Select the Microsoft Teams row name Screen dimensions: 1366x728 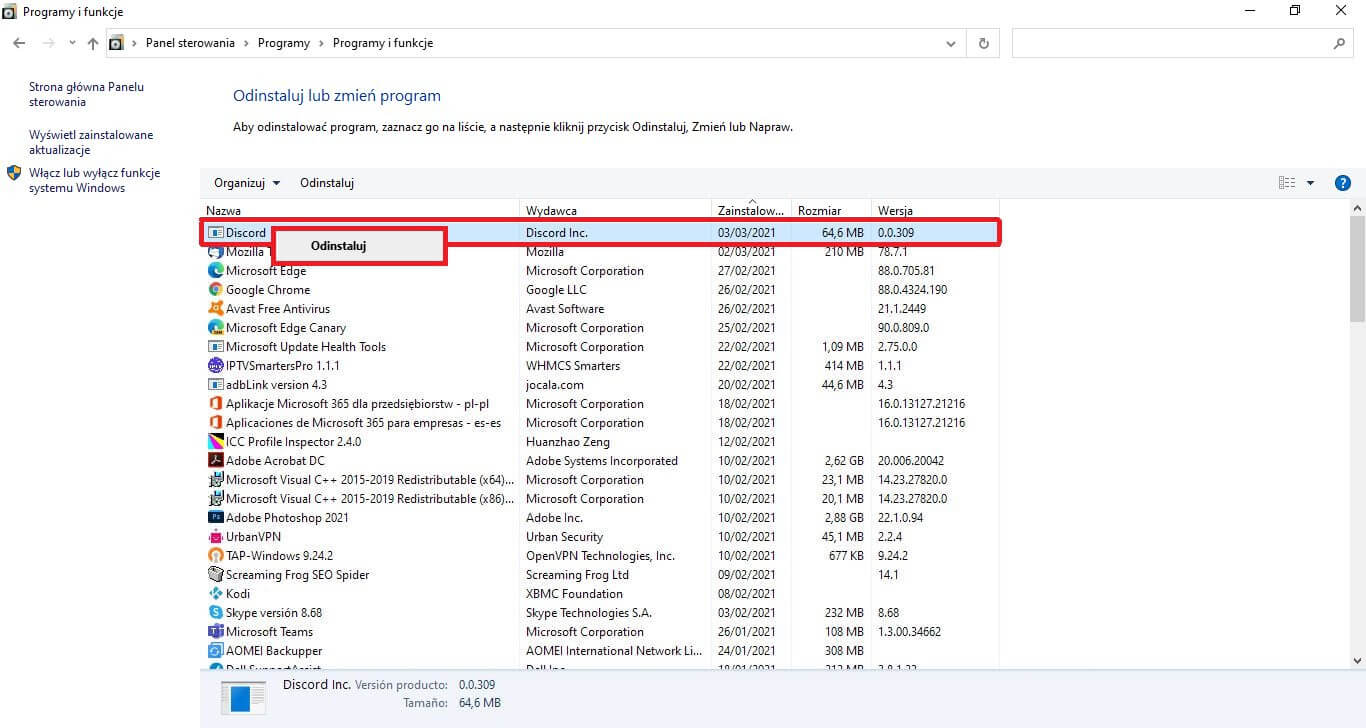pos(269,632)
